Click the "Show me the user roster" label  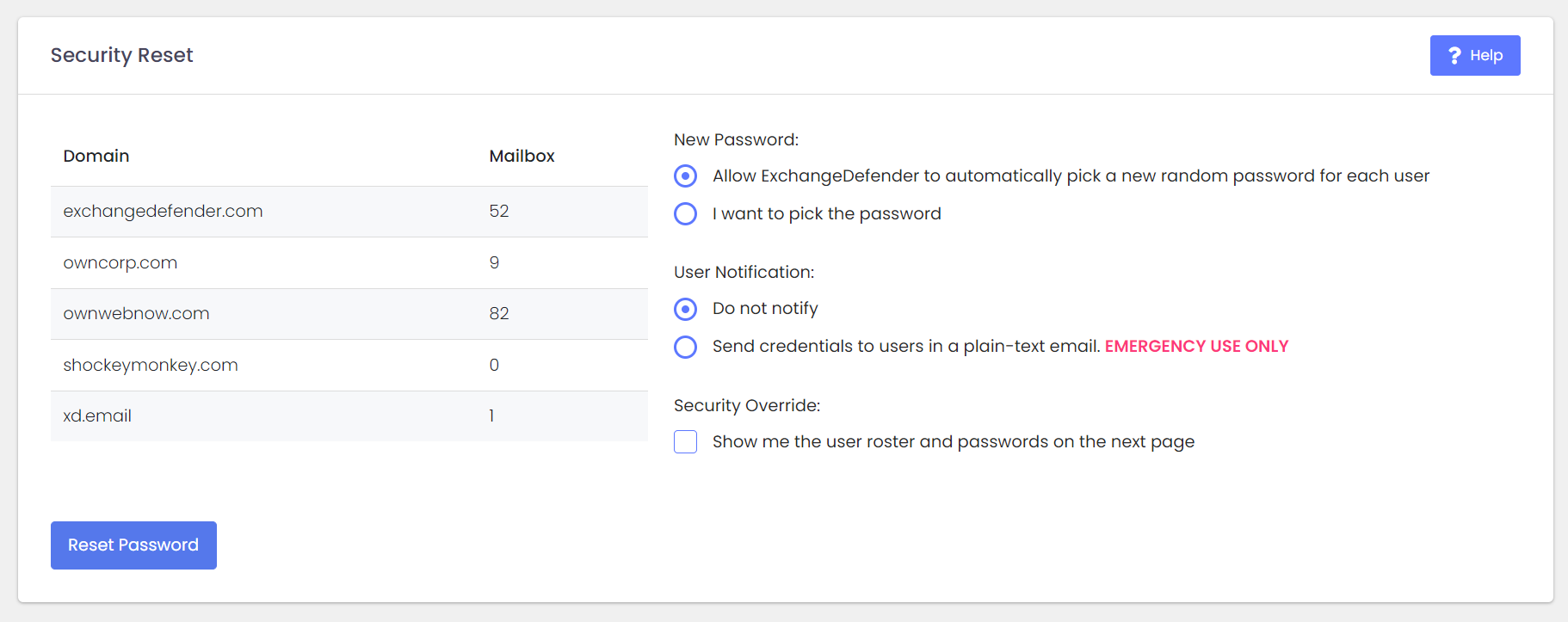click(x=953, y=442)
